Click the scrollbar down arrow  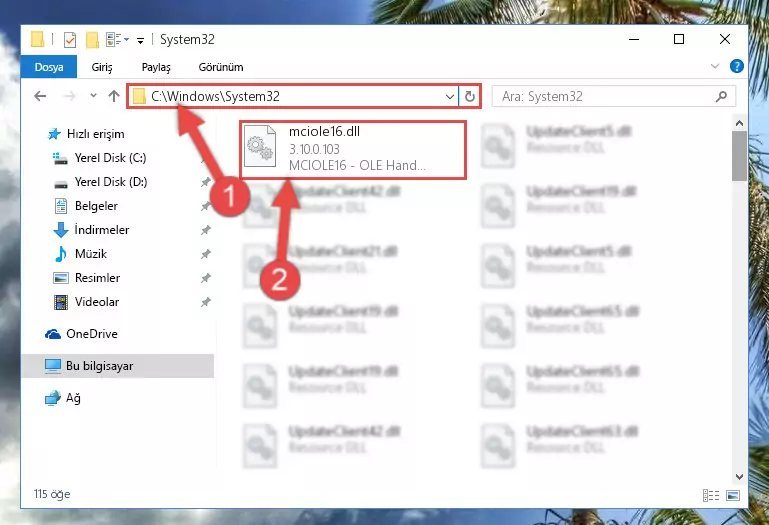tap(740, 476)
